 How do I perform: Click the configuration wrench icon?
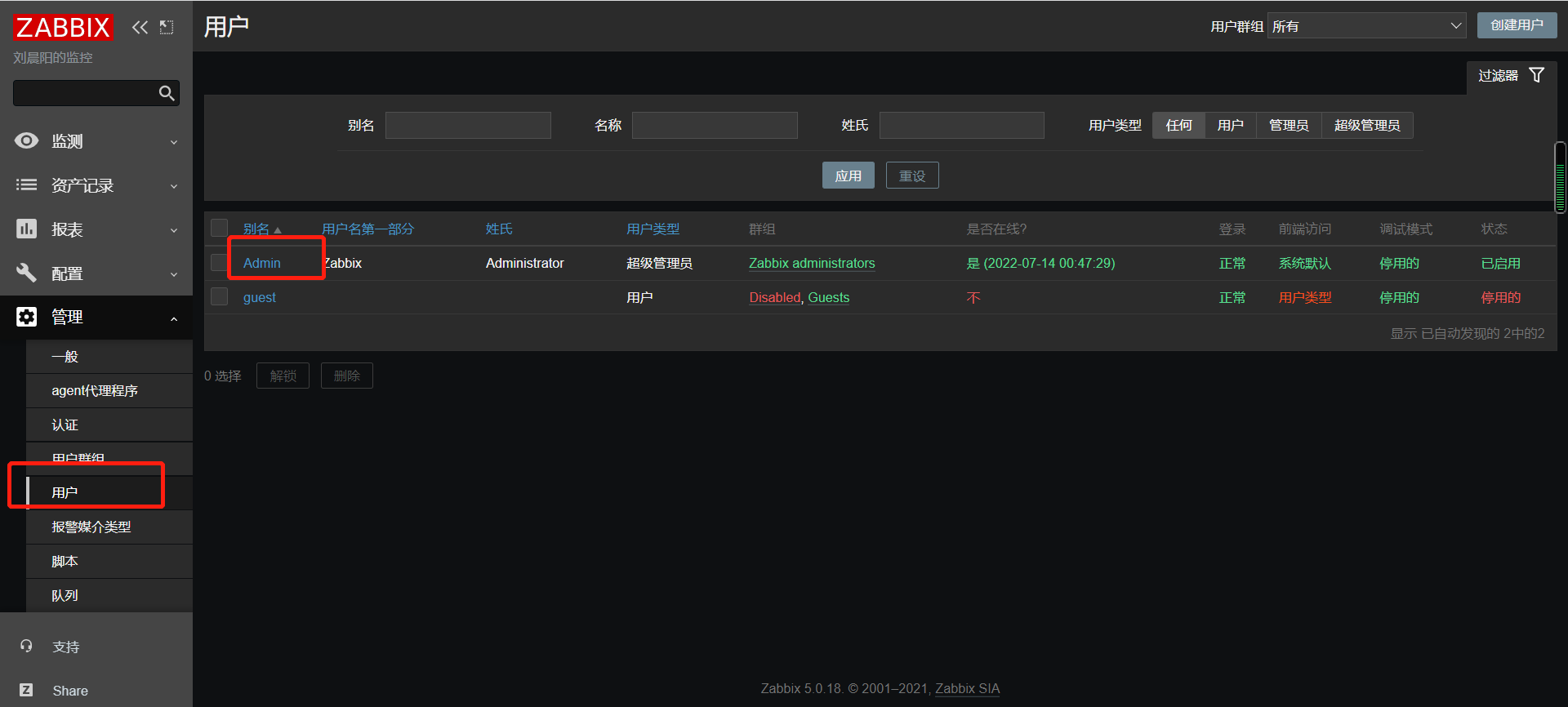tap(26, 273)
